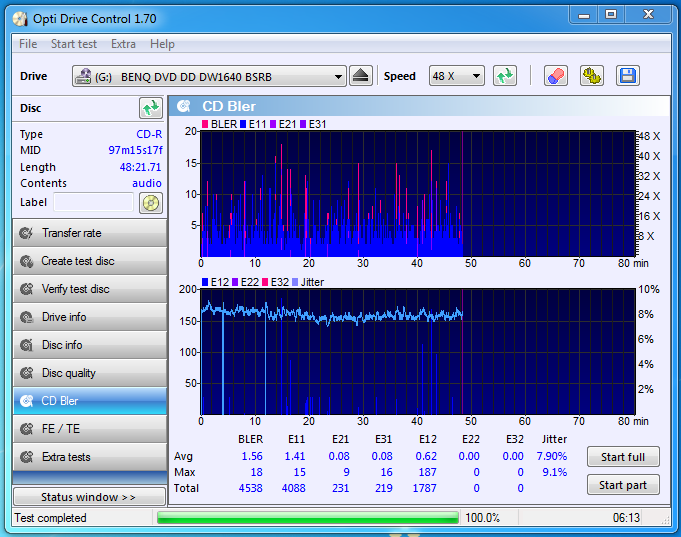Screen dimensions: 681x537
Task: Expand the Status window button
Action: pyautogui.click(x=89, y=497)
